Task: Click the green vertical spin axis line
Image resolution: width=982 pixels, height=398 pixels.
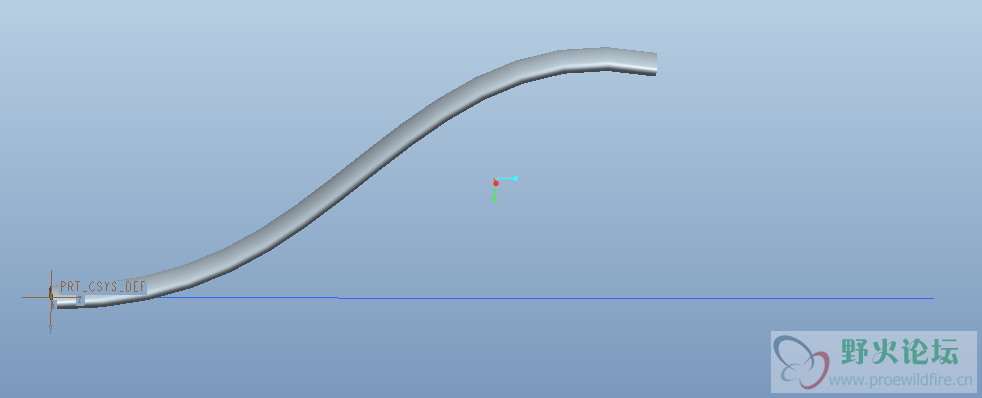Action: [494, 191]
